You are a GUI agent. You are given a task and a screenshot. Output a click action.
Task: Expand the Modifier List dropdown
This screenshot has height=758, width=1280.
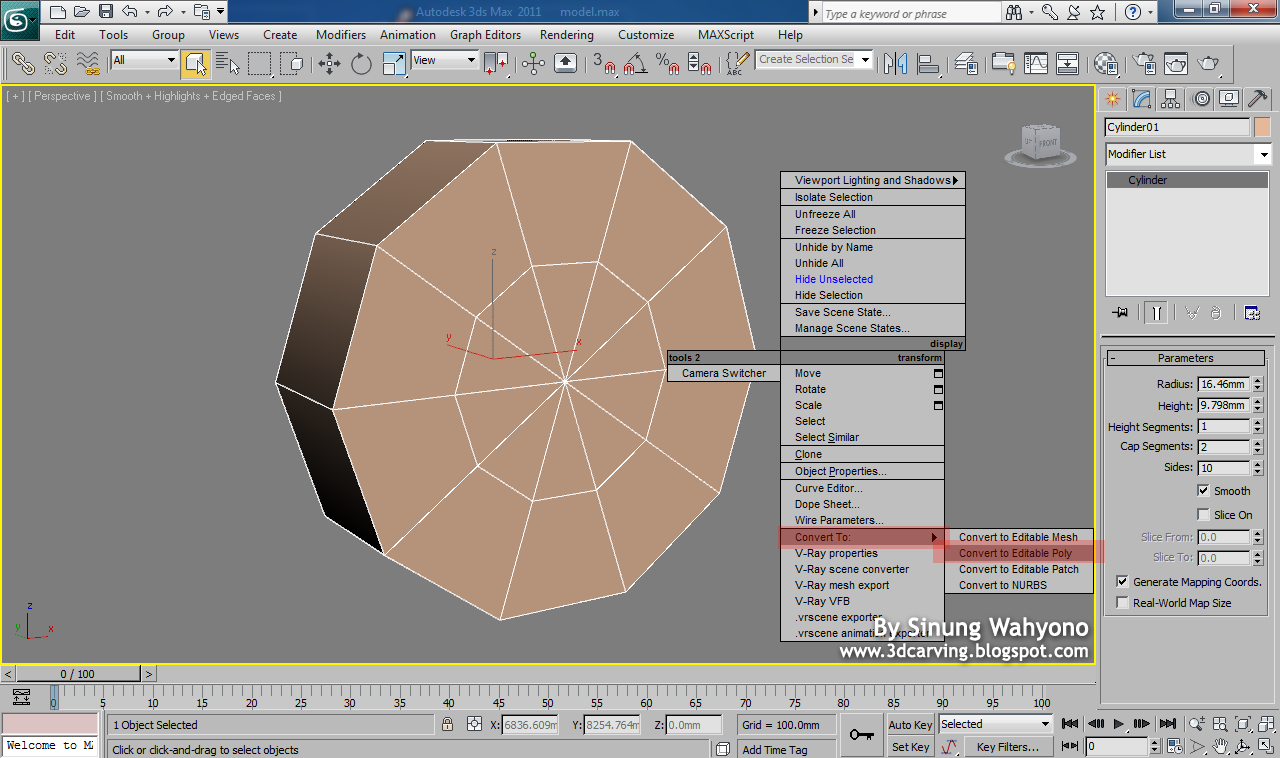1264,155
